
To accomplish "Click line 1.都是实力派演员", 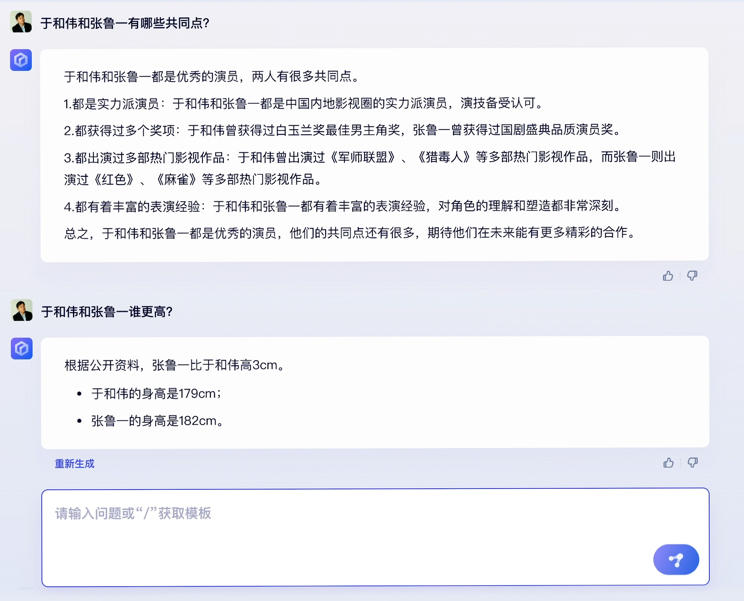I will (x=304, y=103).
